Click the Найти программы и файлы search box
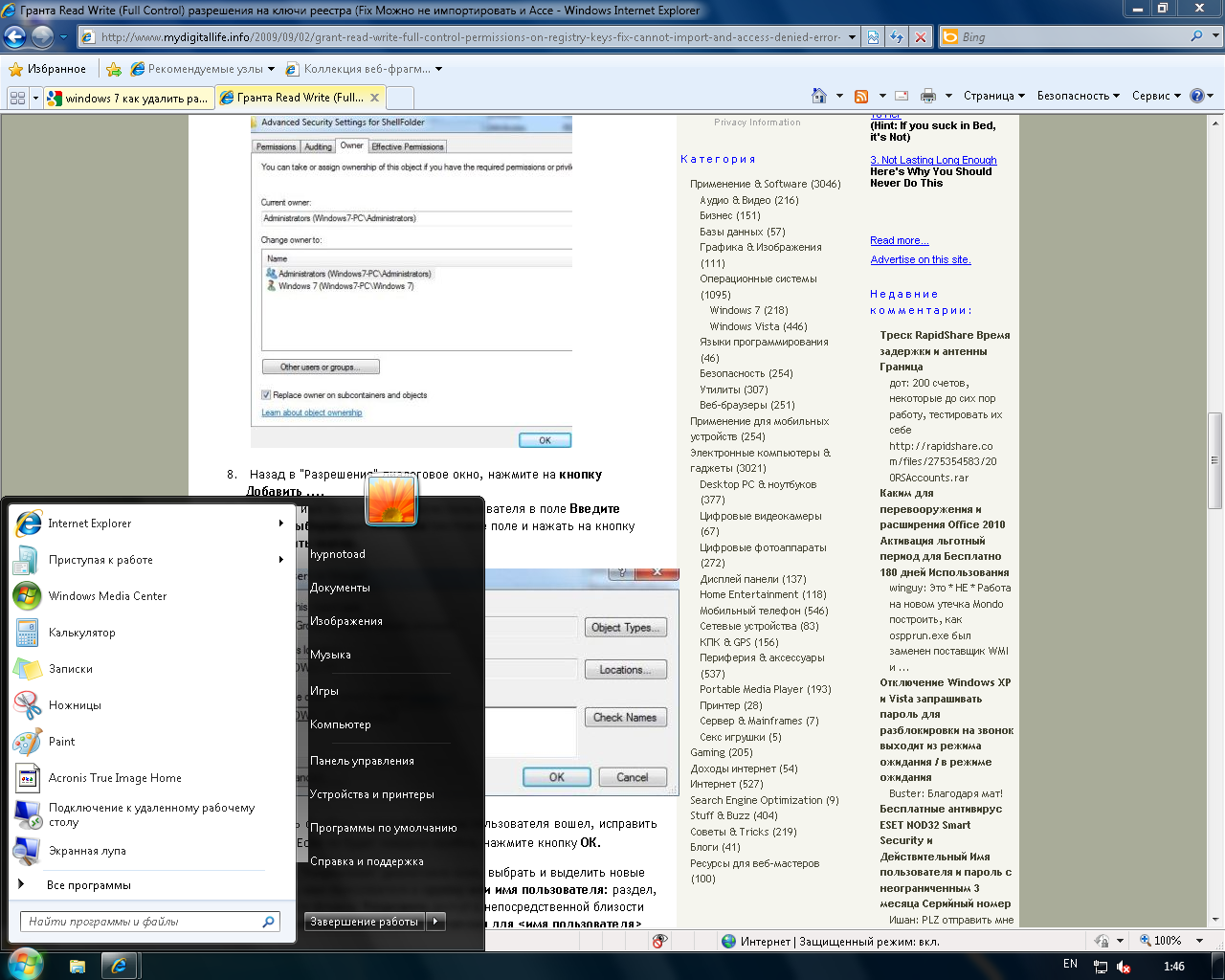1225x980 pixels. [144, 922]
